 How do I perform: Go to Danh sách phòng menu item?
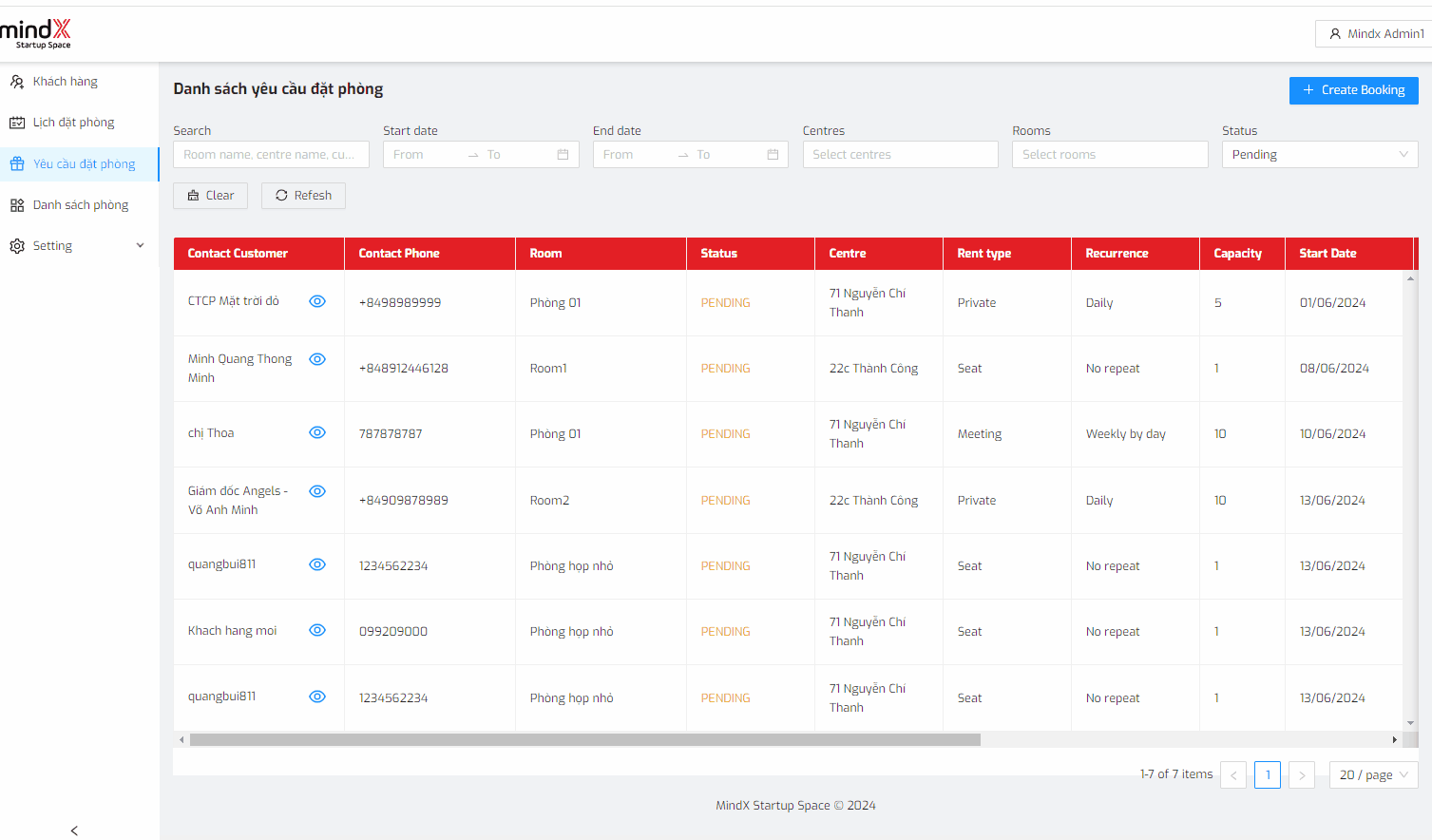click(80, 205)
